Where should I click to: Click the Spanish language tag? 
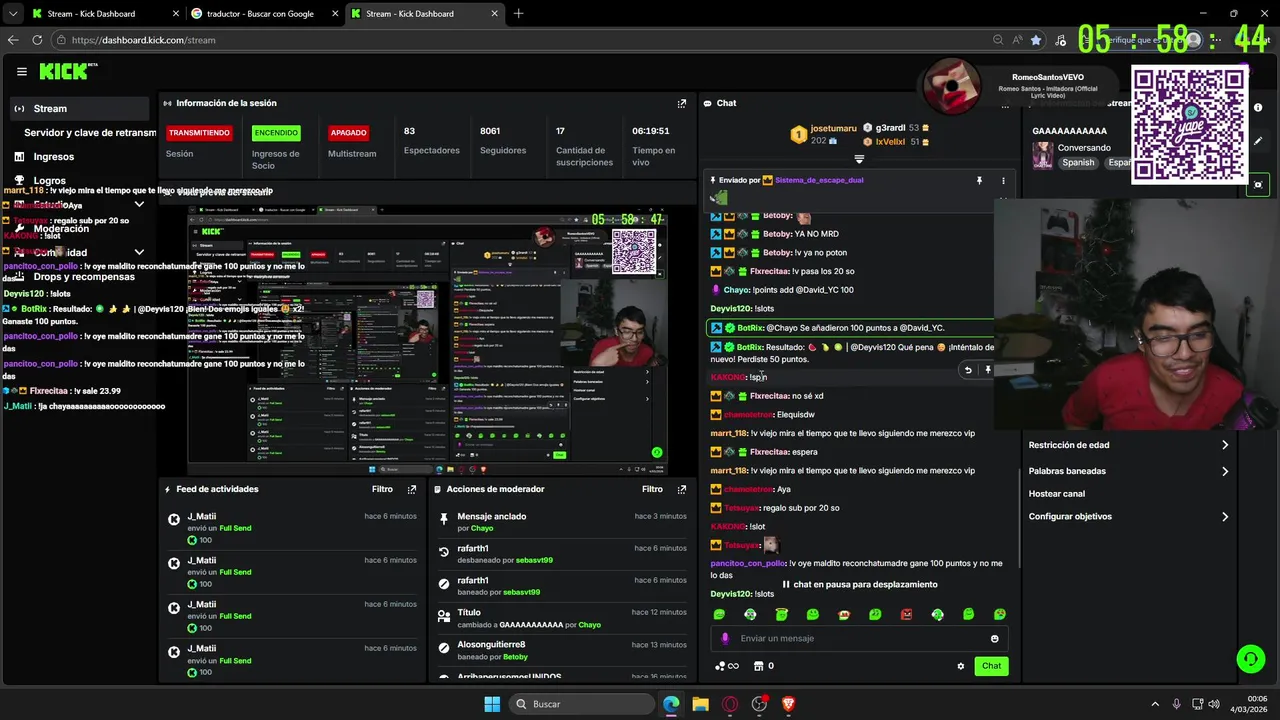point(1078,162)
